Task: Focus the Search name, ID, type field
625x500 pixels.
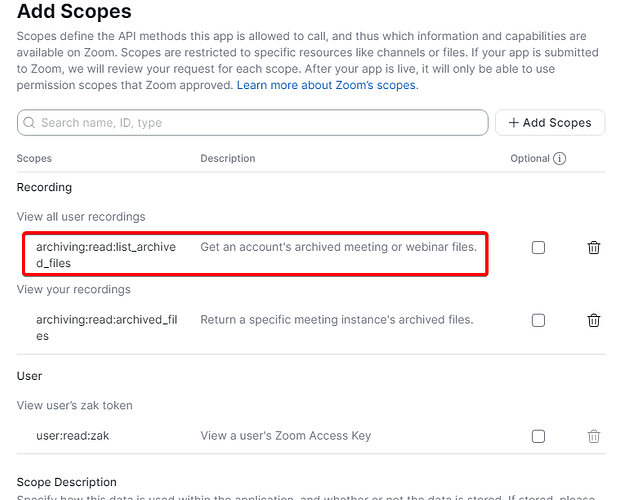Action: click(253, 122)
